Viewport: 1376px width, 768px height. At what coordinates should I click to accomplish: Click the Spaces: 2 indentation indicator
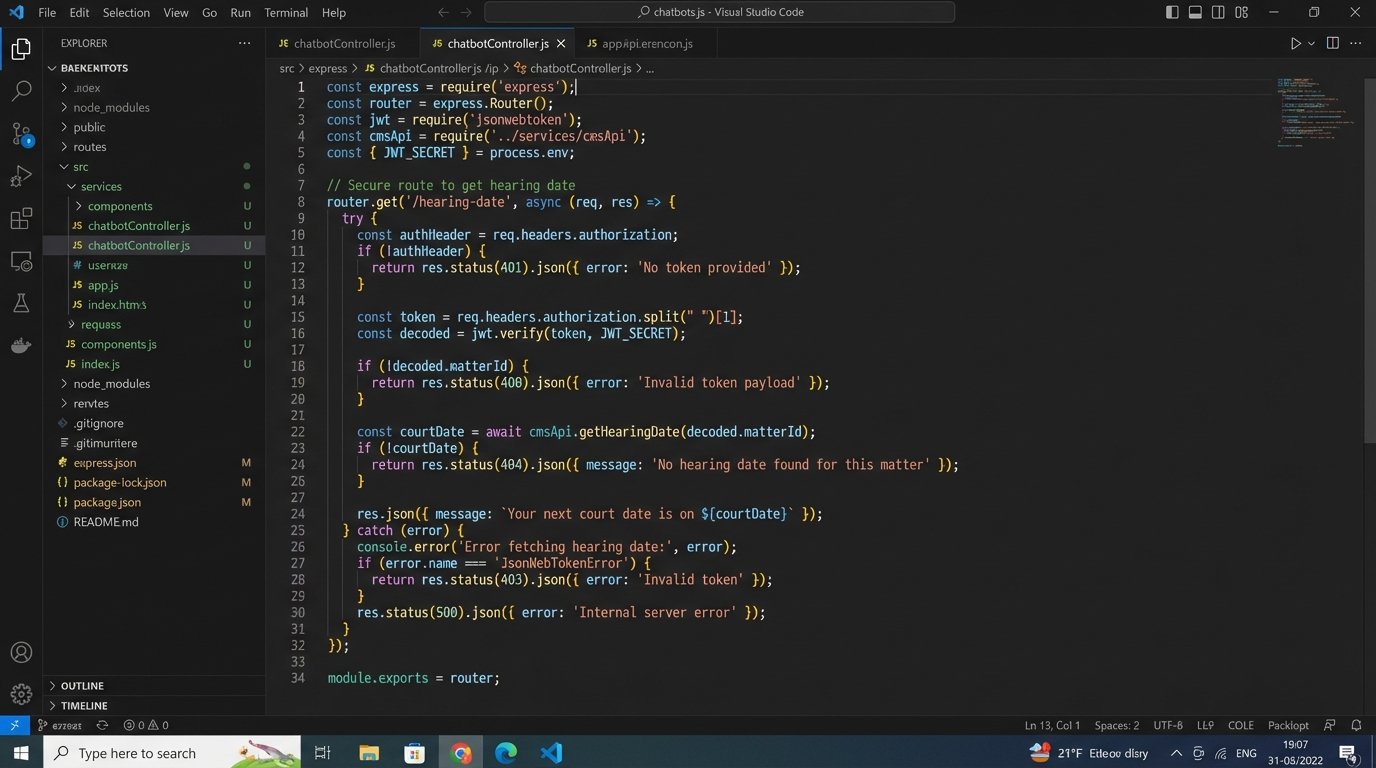point(1116,725)
